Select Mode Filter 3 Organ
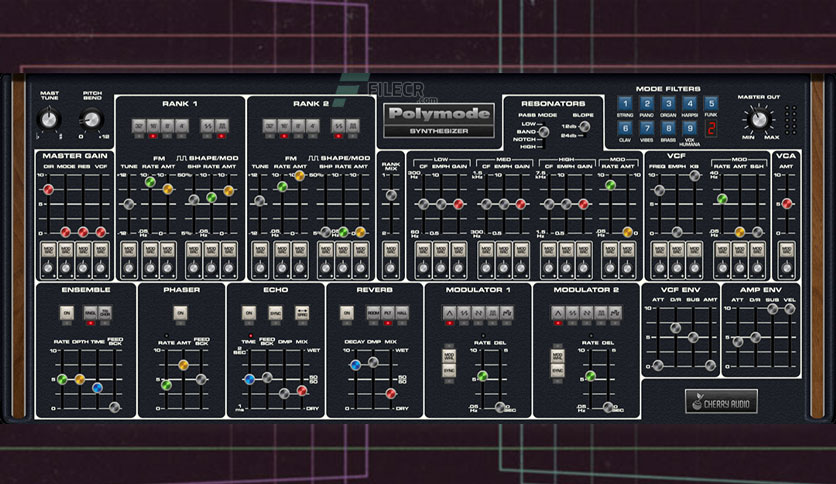 (668, 103)
